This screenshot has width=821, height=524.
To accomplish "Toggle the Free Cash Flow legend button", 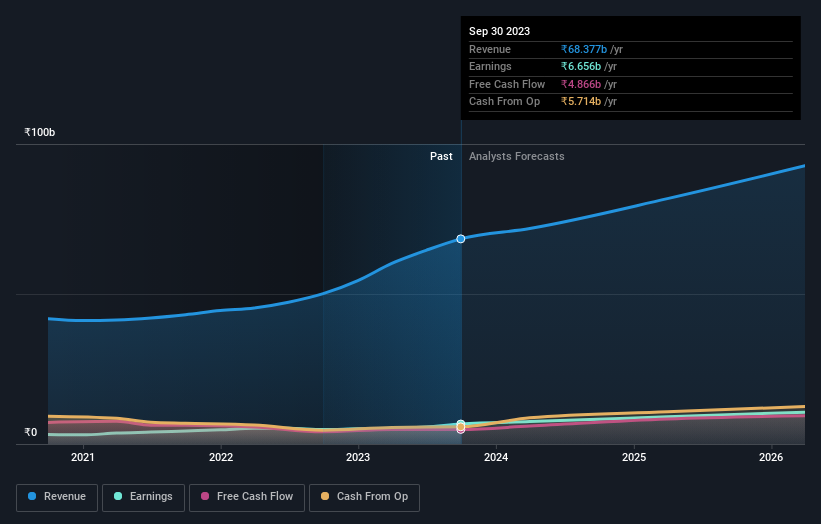I will click(247, 497).
